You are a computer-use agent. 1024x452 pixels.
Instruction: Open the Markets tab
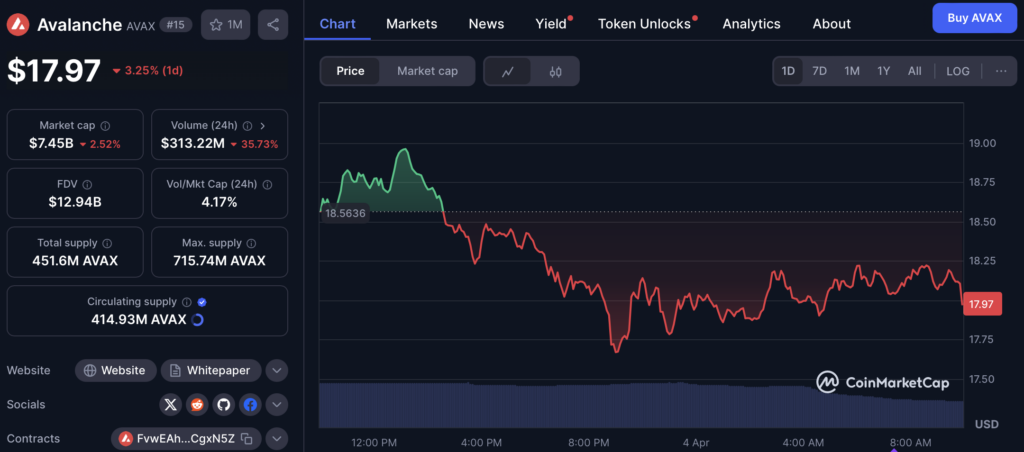(x=411, y=24)
